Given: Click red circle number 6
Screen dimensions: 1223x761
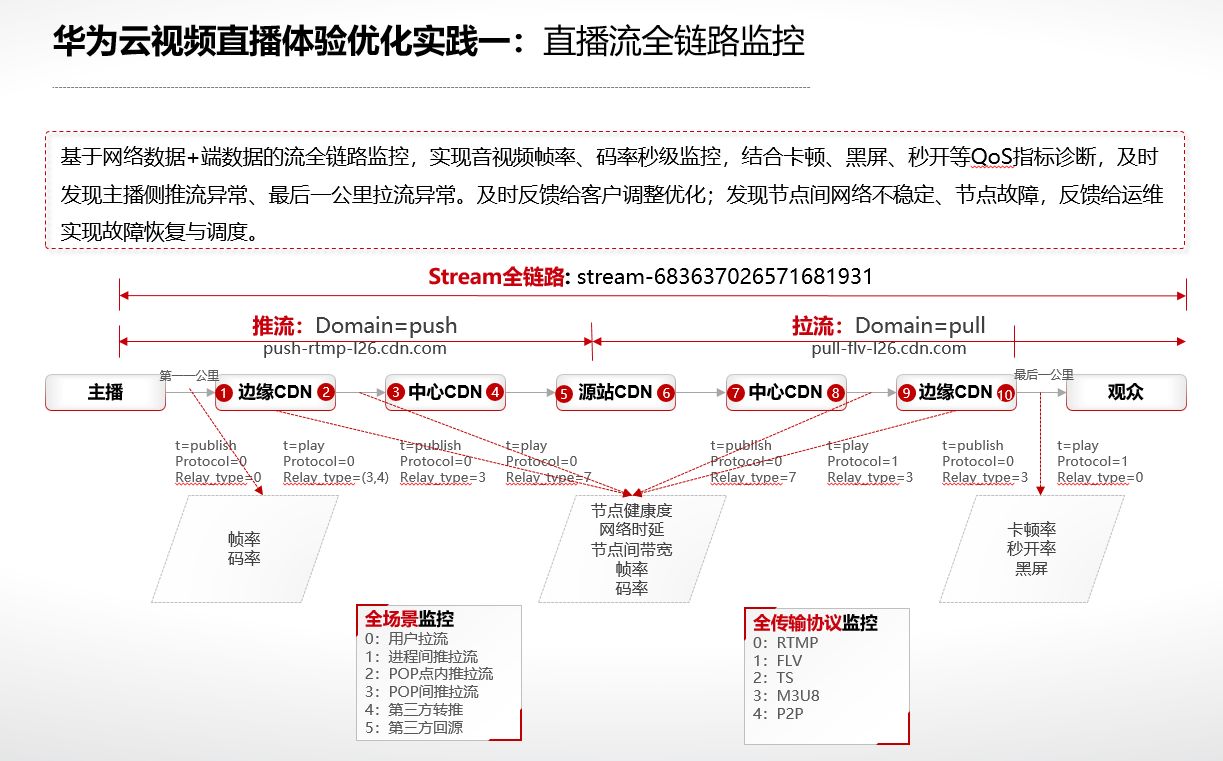Looking at the screenshot, I should click(666, 394).
